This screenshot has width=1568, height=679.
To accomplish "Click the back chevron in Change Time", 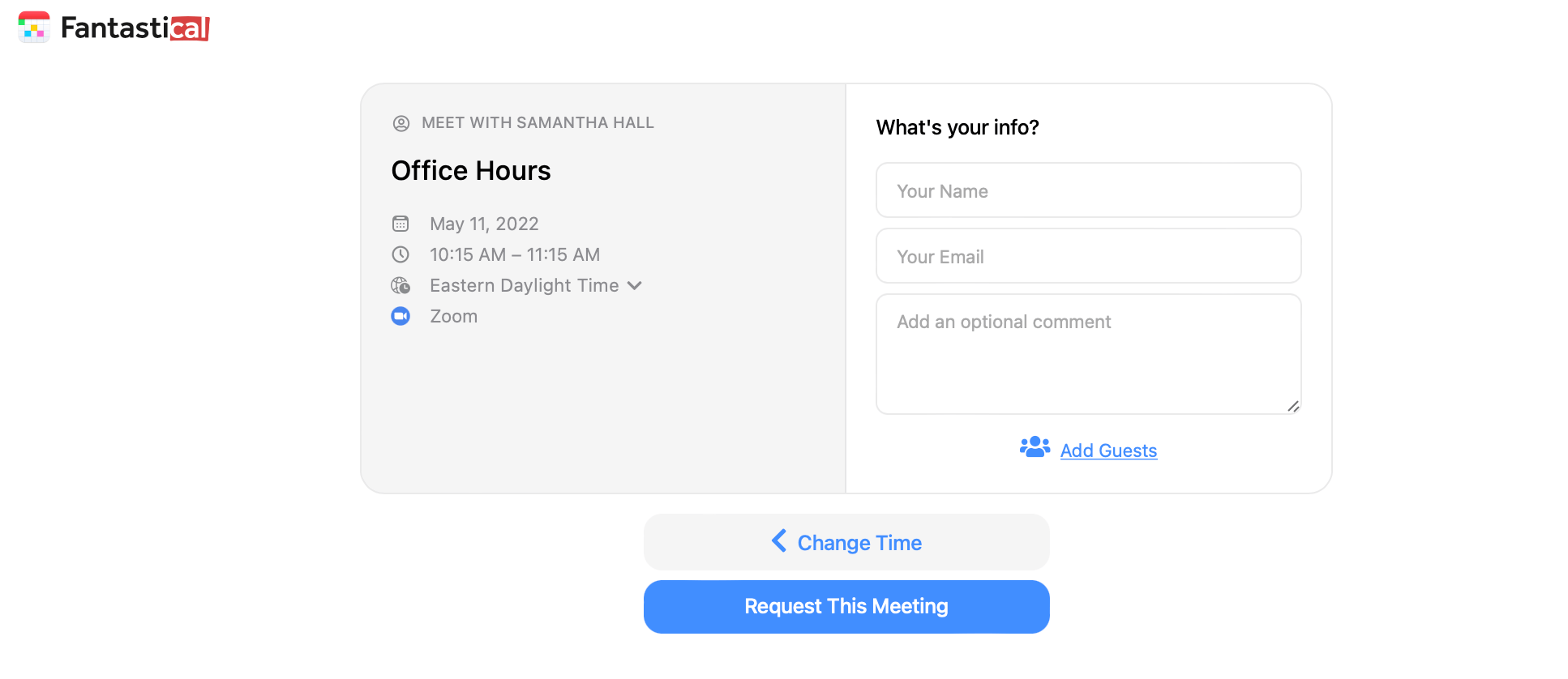I will click(779, 540).
